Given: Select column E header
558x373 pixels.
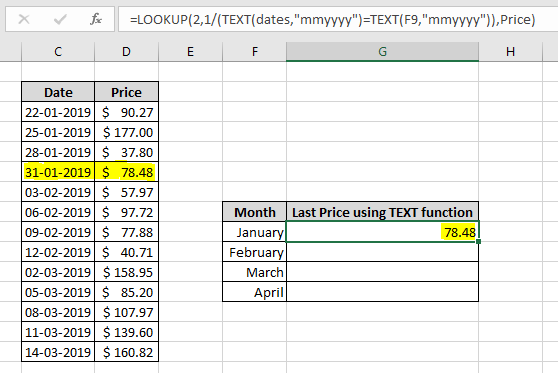Looking at the screenshot, I should click(x=190, y=52).
